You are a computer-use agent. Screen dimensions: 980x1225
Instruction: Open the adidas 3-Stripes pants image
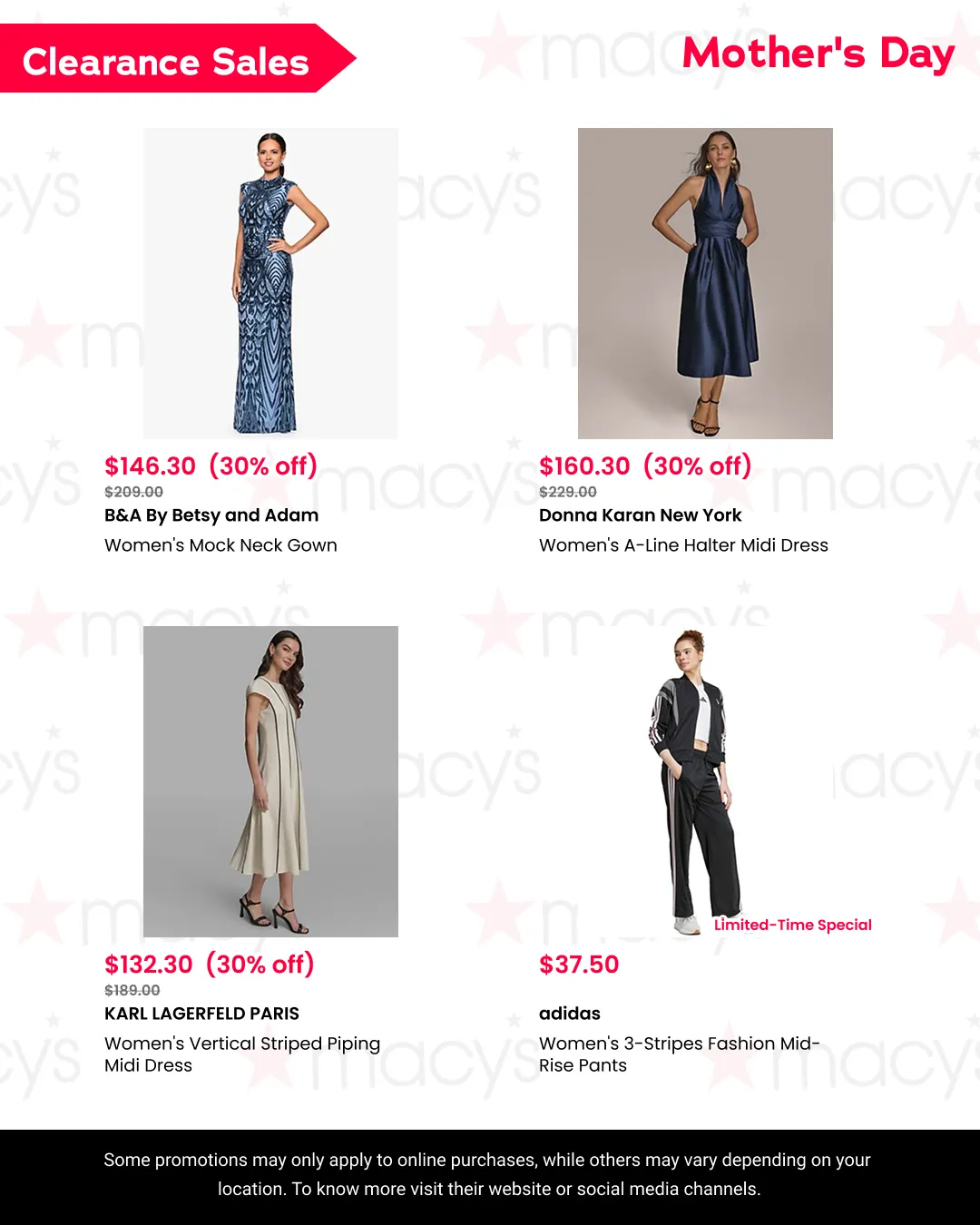[x=705, y=781]
